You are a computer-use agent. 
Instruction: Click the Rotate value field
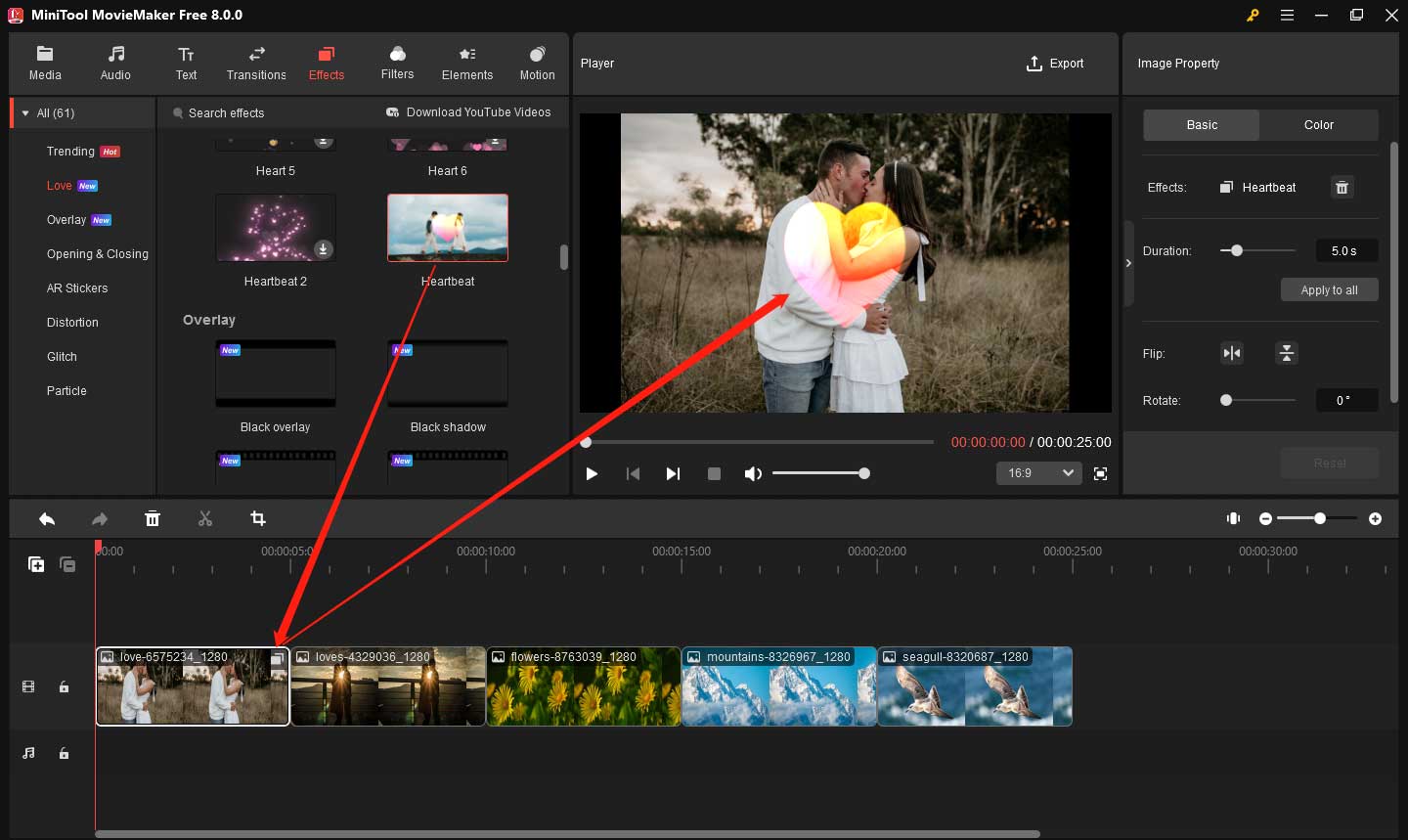click(x=1346, y=400)
